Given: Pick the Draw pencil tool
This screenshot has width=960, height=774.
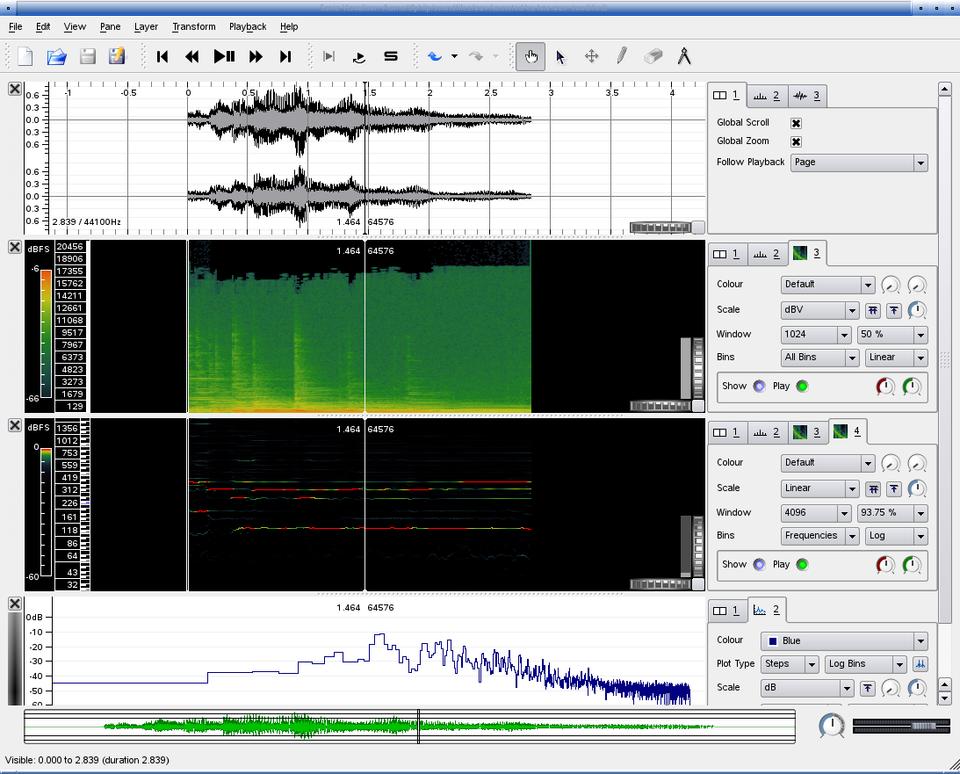Looking at the screenshot, I should tap(621, 57).
